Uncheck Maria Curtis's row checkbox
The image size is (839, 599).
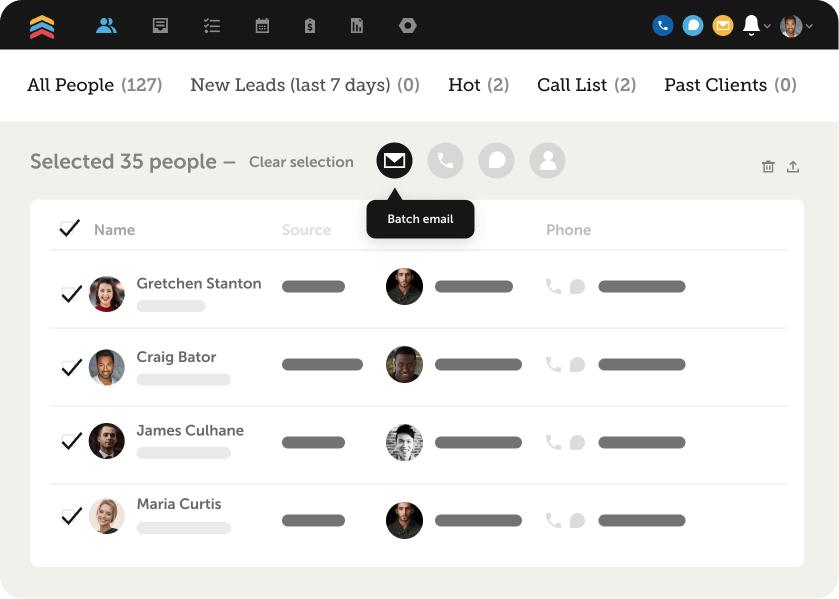click(71, 516)
